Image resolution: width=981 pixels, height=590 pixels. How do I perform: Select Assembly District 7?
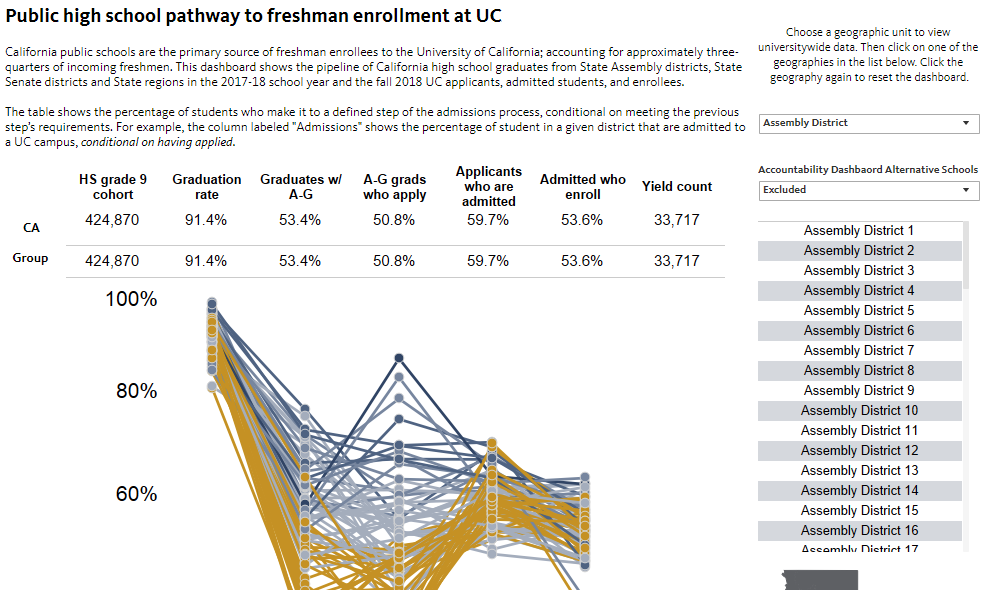[858, 350]
